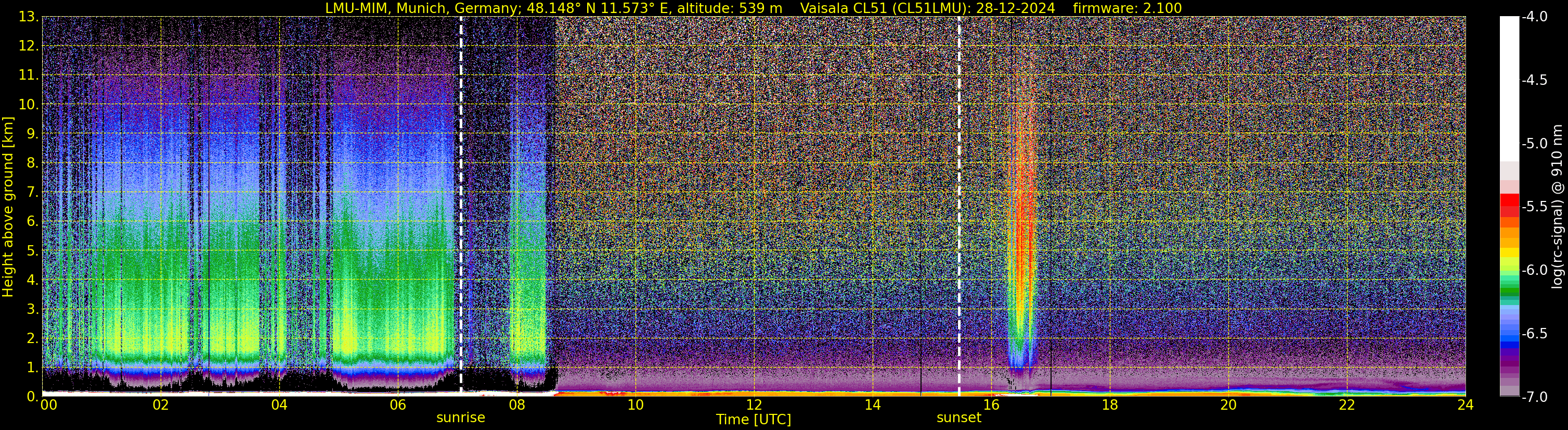This screenshot has height=430, width=1568.
Task: Click the '12.' height axis tick label
Action: pyautogui.click(x=29, y=46)
